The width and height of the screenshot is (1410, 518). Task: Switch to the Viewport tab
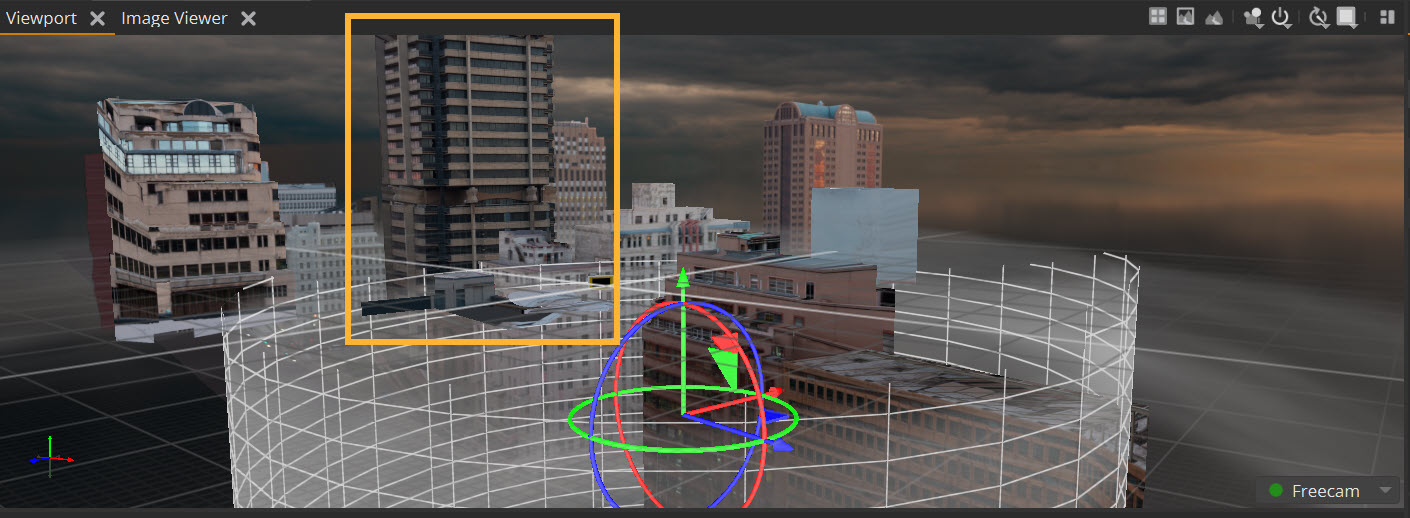(x=41, y=18)
